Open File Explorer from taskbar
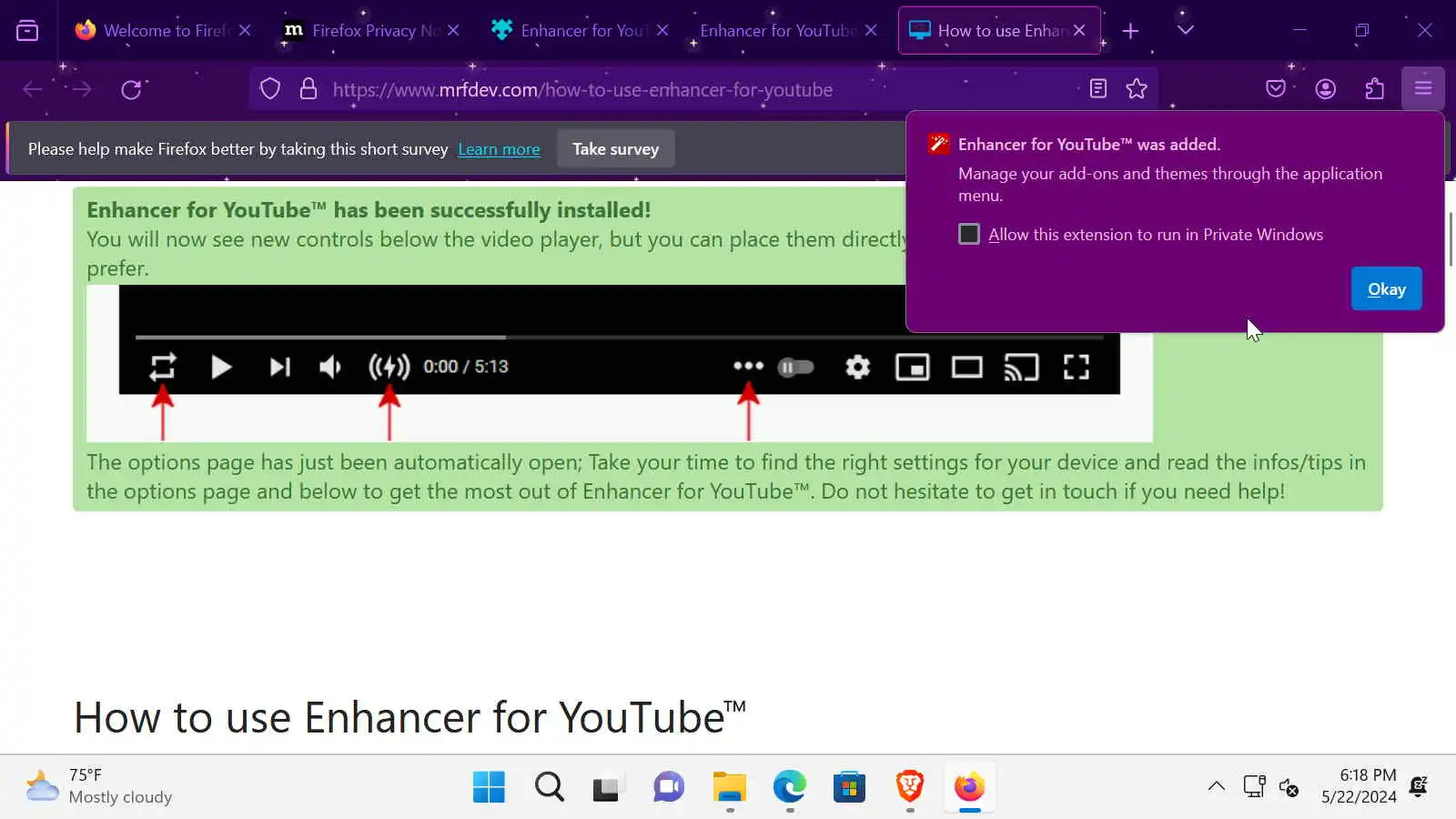Screen dimensions: 1456x819 tap(729, 787)
